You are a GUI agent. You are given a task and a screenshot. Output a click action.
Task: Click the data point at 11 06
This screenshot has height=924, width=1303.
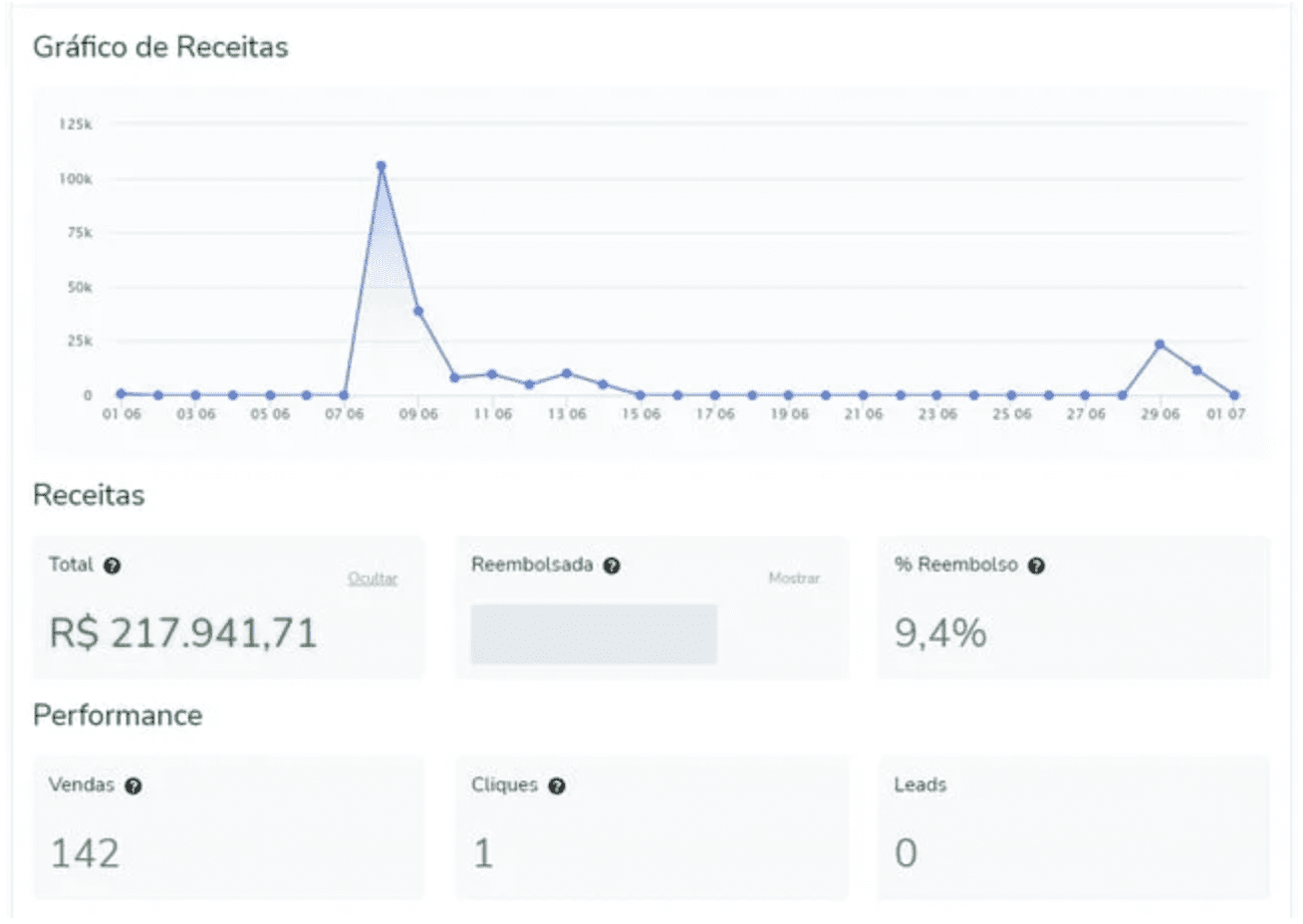(x=492, y=374)
